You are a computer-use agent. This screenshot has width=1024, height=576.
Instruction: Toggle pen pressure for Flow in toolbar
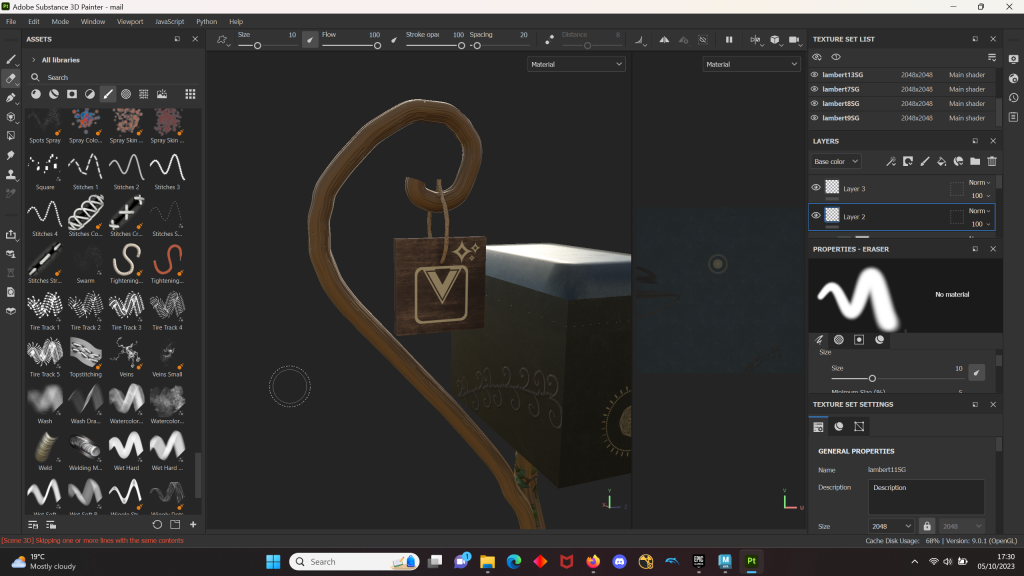[394, 40]
